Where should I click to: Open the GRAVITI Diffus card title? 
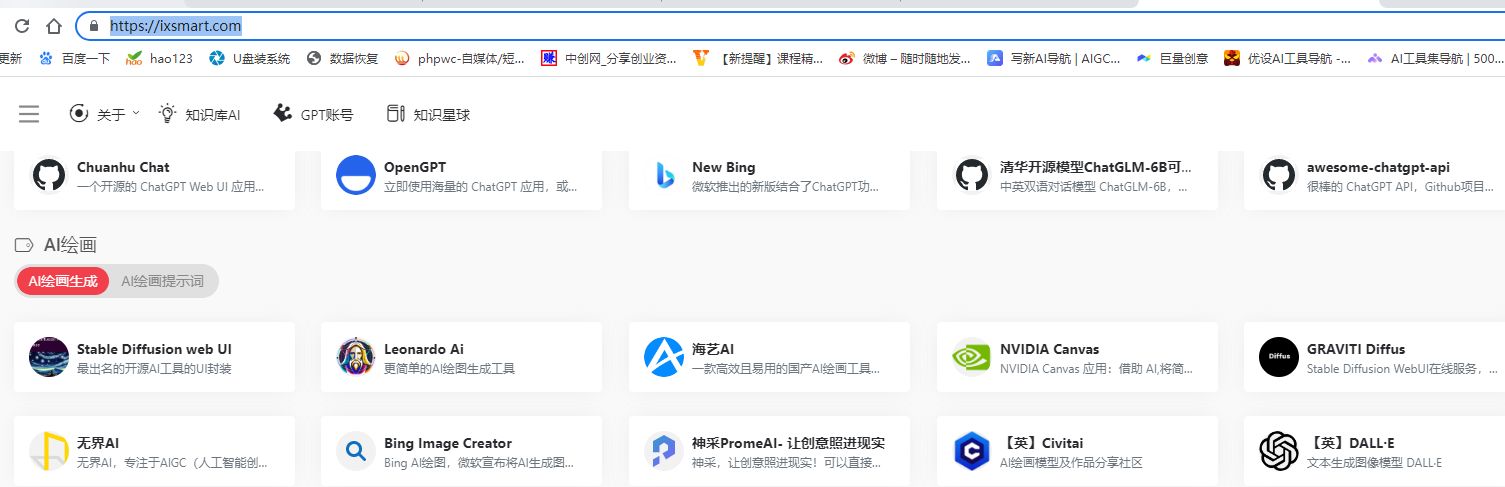pyautogui.click(x=1356, y=349)
